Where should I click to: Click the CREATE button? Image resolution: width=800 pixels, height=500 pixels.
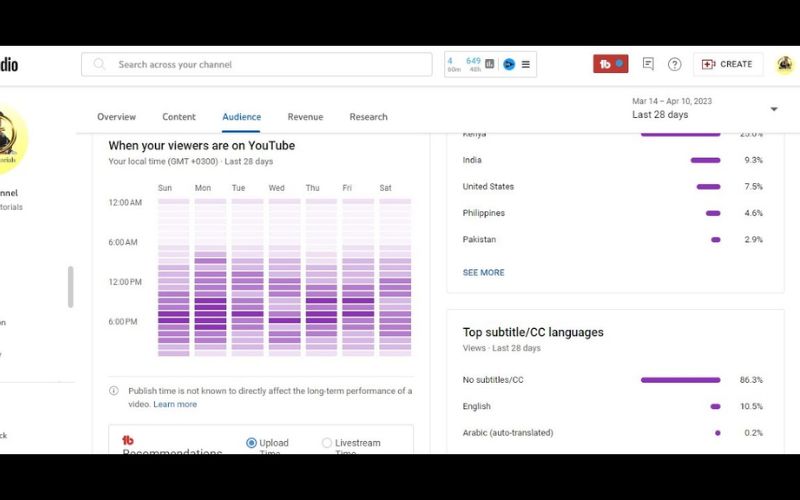[x=728, y=64]
